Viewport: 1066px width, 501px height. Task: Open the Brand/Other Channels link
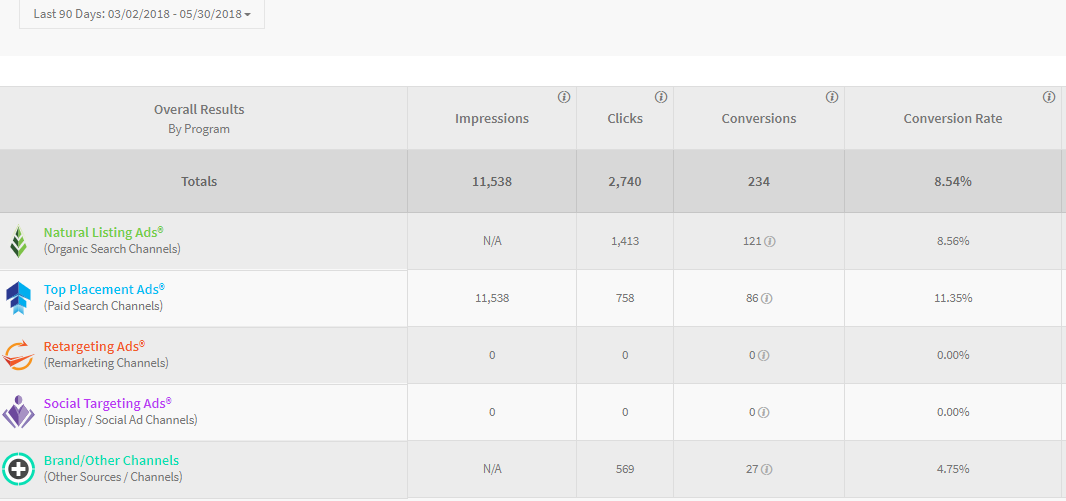(x=111, y=461)
